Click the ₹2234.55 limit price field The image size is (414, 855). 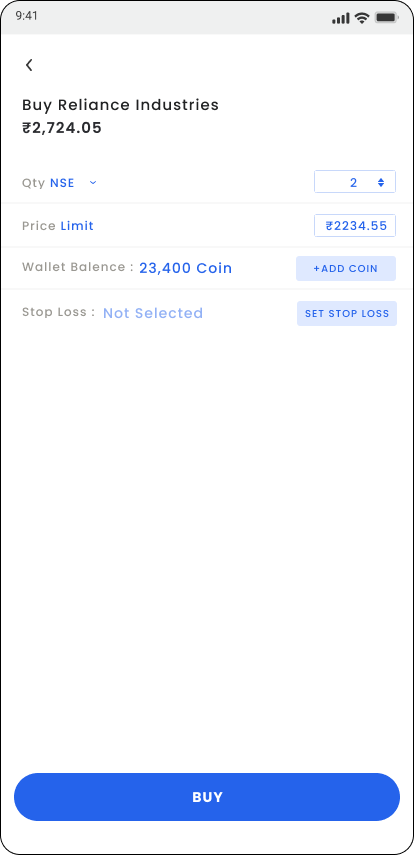355,226
